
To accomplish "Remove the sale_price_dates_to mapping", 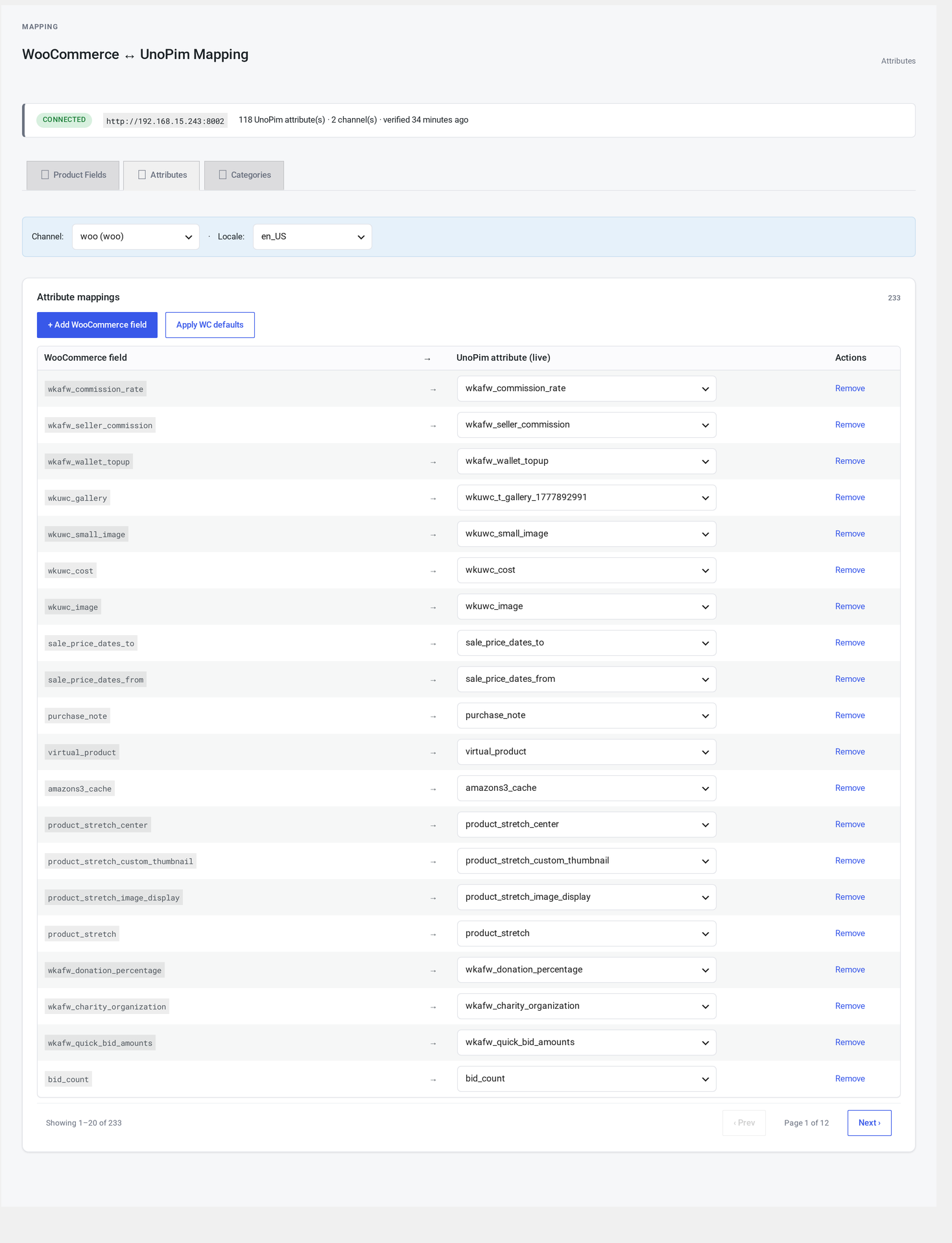I will point(850,643).
